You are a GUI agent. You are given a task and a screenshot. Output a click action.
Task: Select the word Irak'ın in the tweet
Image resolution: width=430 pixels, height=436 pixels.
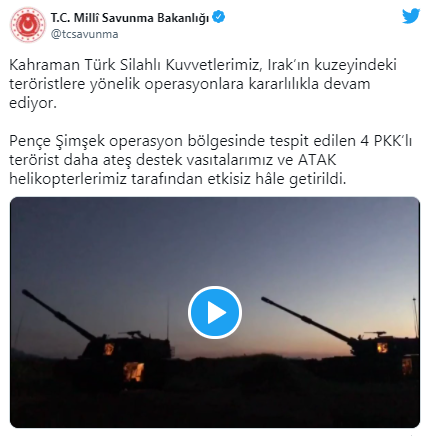tap(288, 65)
